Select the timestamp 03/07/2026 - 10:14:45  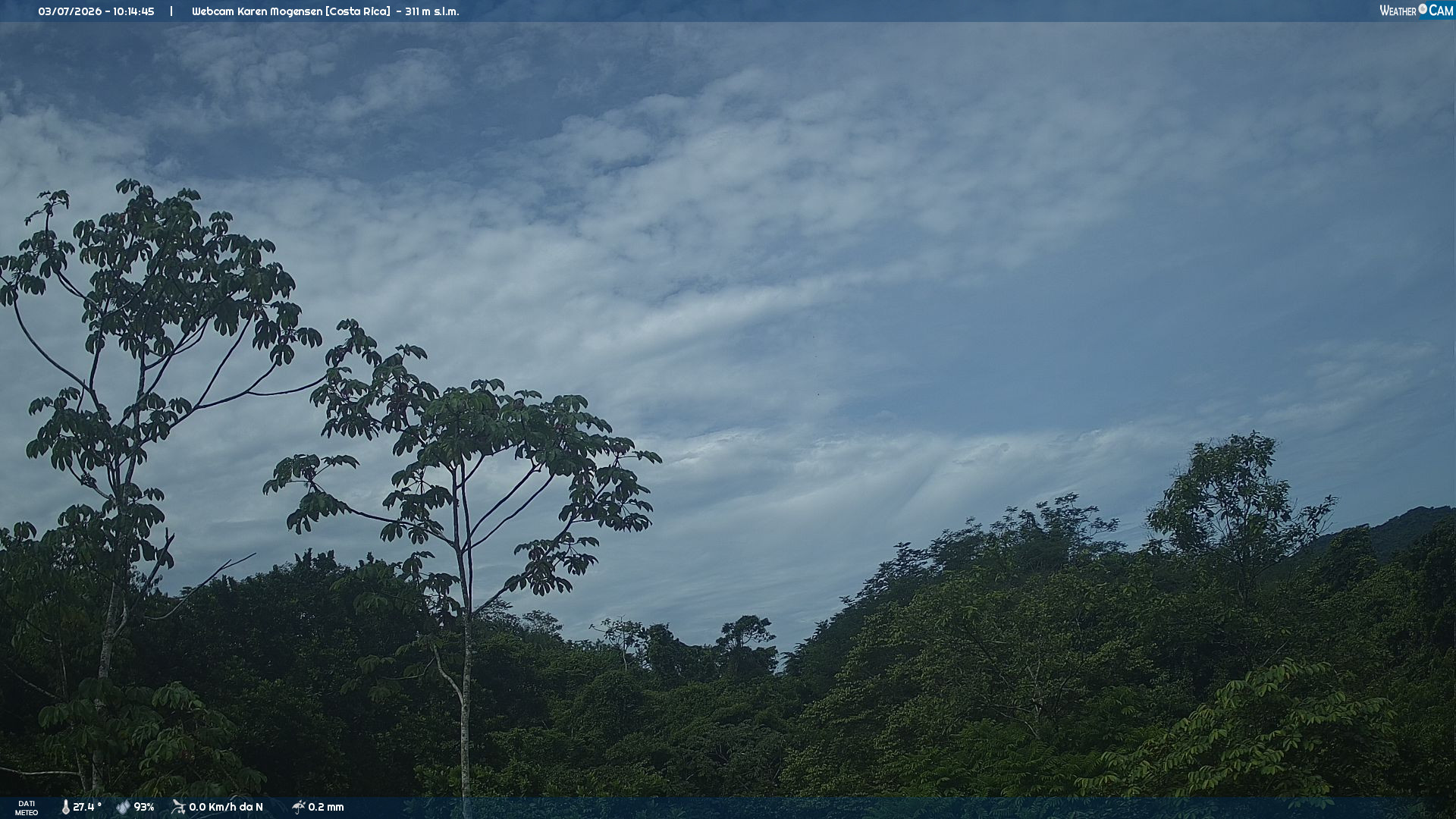pos(96,11)
